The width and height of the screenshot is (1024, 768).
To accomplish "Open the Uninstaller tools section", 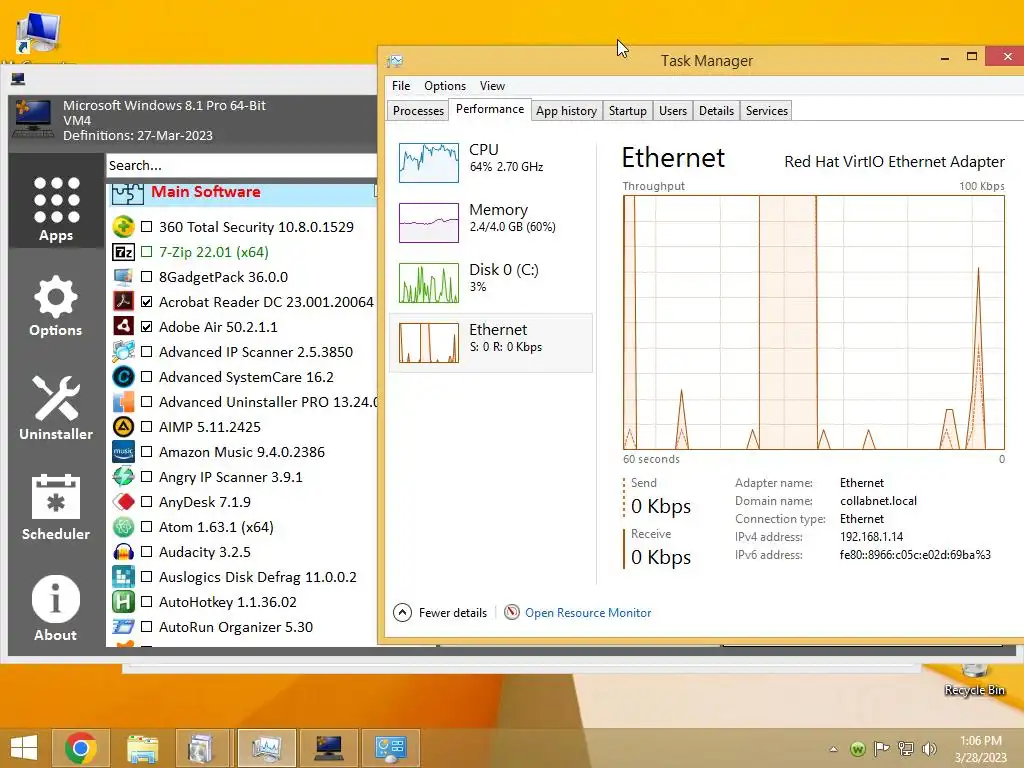I will tap(56, 408).
